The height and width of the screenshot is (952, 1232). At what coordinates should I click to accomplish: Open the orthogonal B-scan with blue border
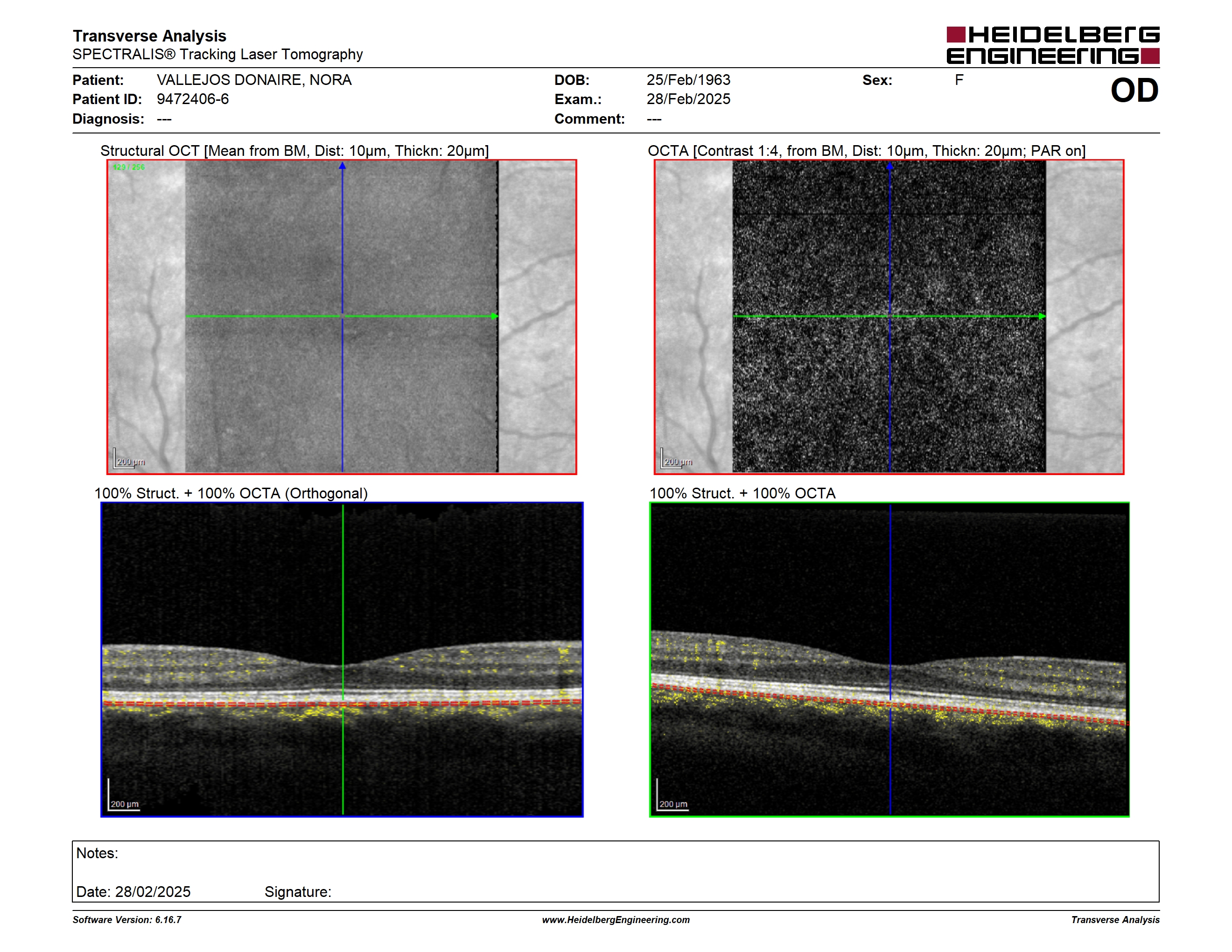pos(342,659)
